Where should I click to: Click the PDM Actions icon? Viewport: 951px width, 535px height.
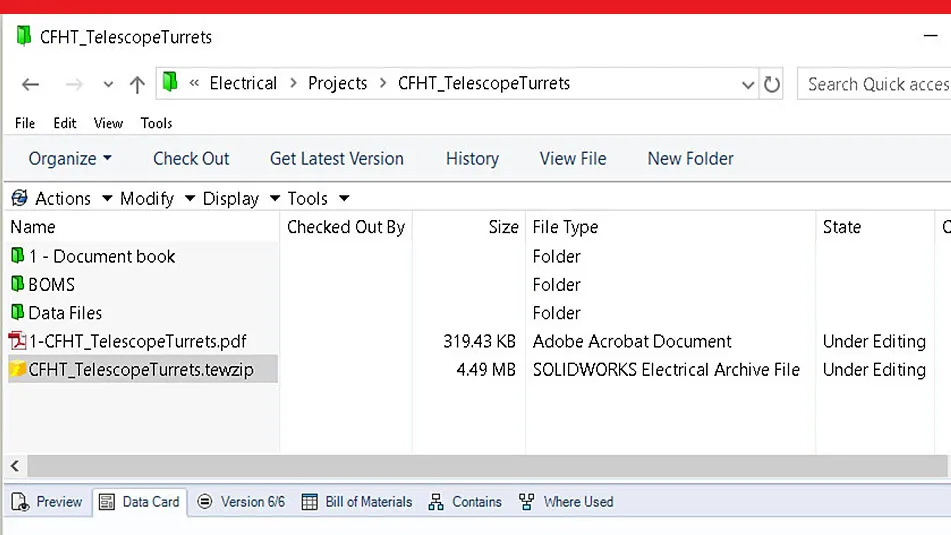[x=19, y=198]
